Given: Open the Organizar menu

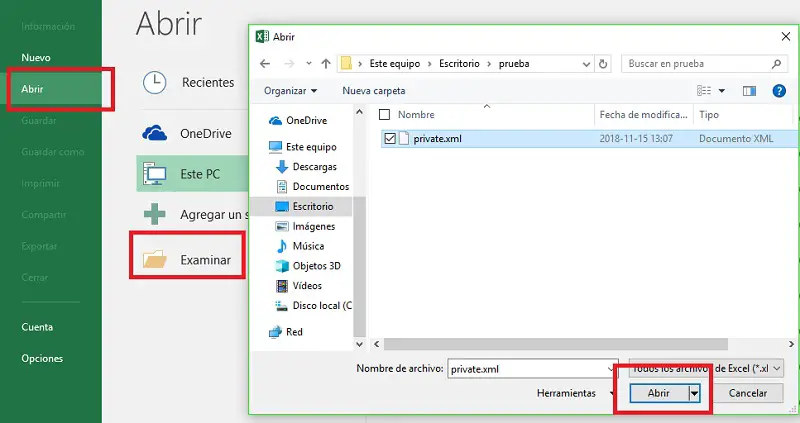Looking at the screenshot, I should coord(290,91).
